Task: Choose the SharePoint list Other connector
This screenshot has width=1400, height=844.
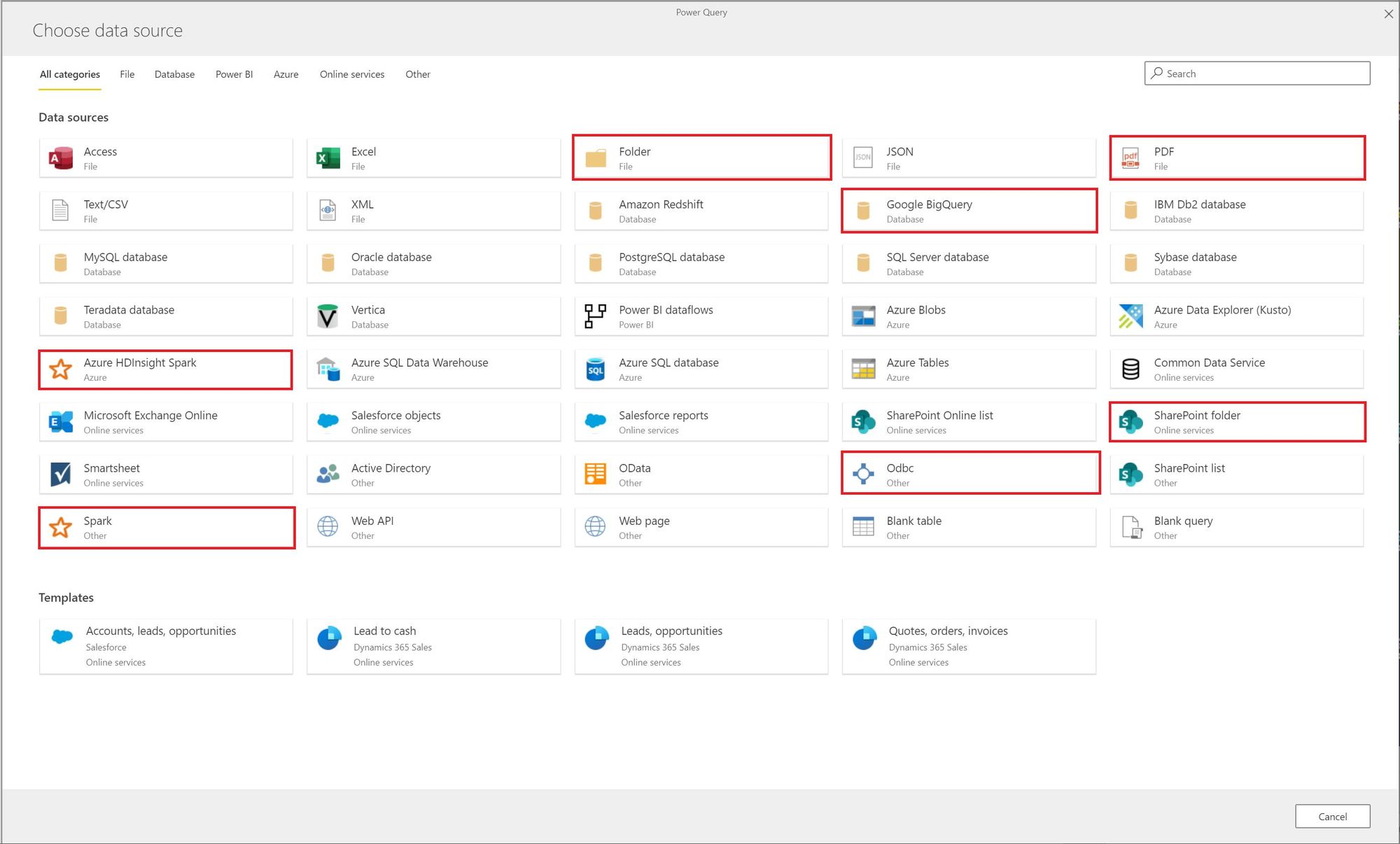Action: pyautogui.click(x=1237, y=474)
